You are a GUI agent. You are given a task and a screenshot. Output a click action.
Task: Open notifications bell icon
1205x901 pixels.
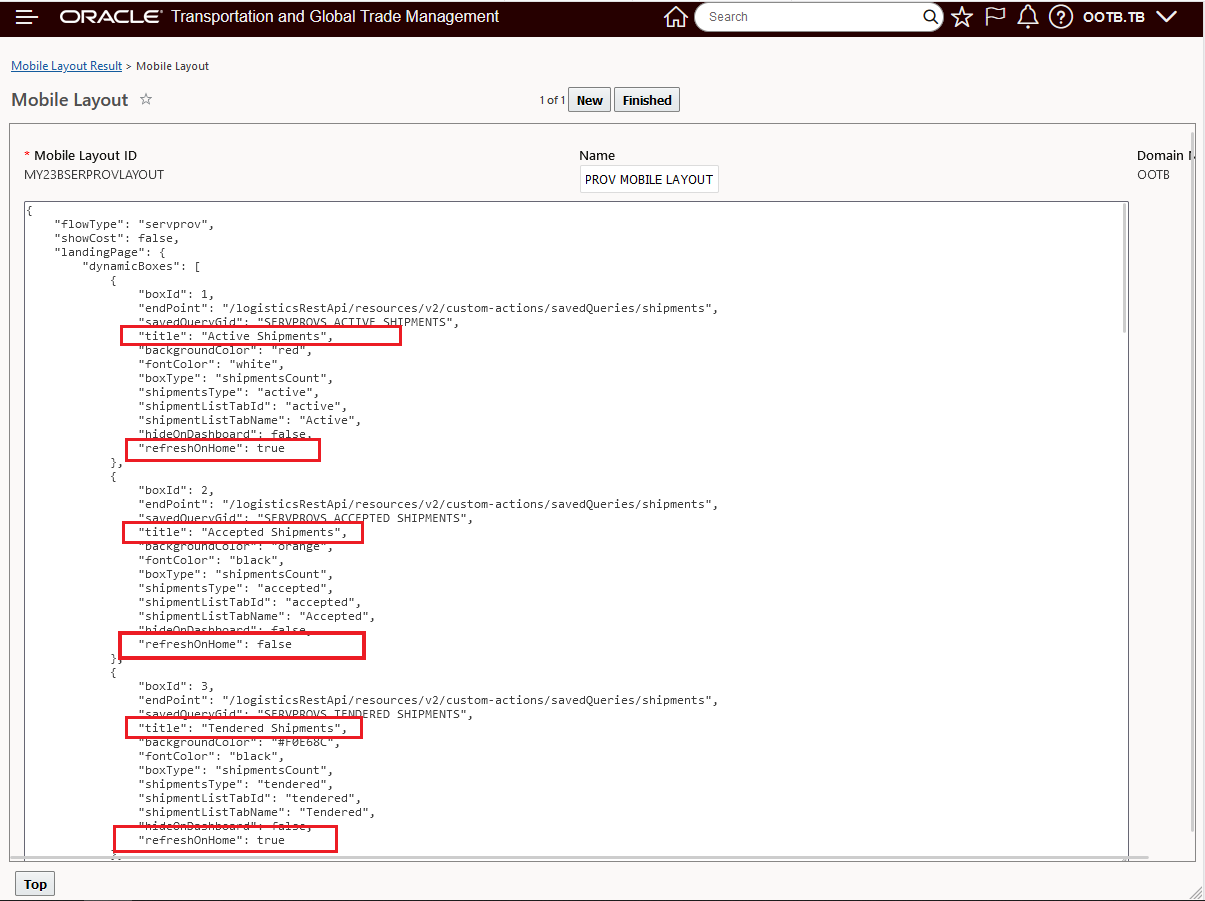click(x=1027, y=17)
